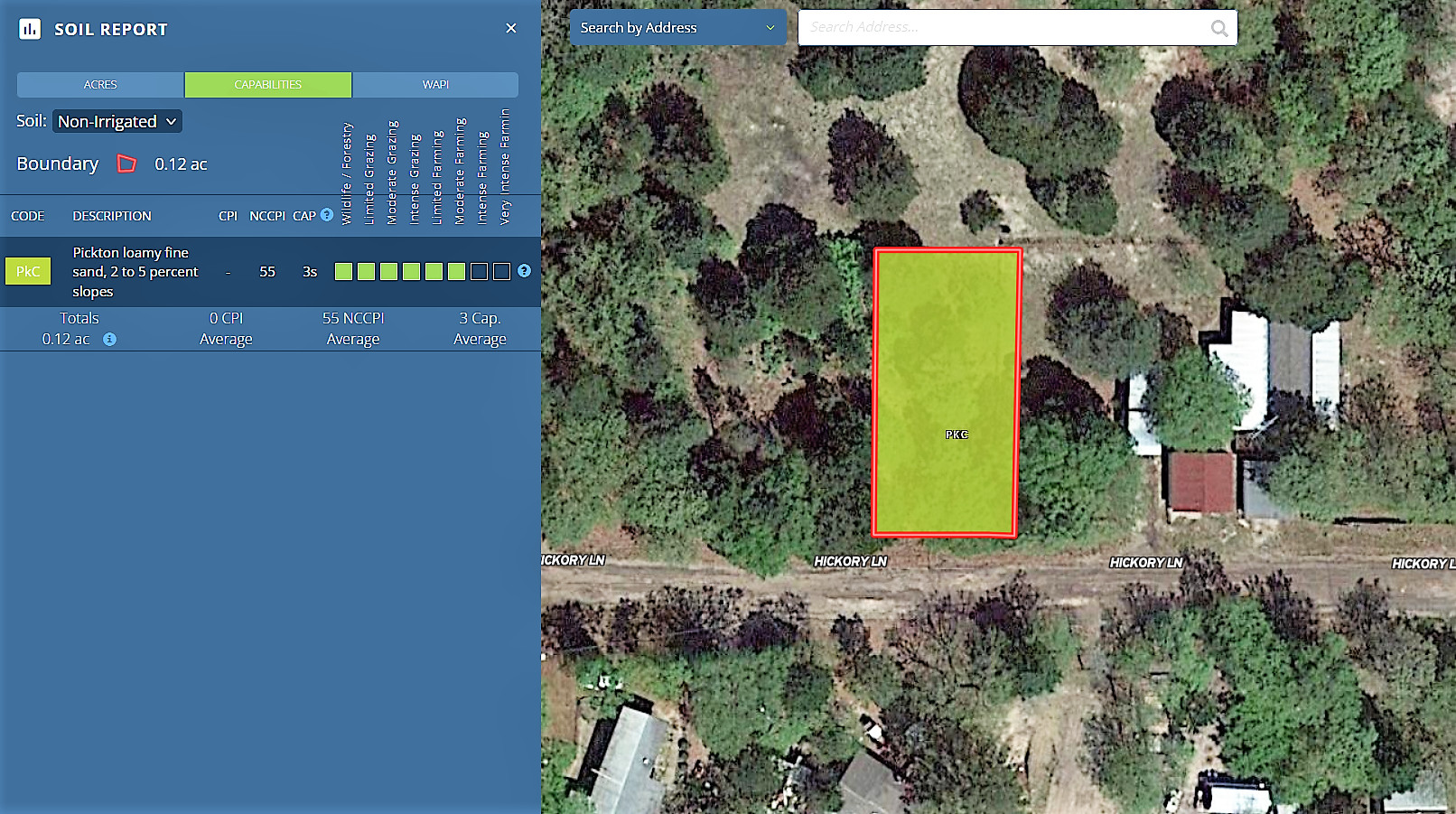Screen dimensions: 1456x814
Task: Click the magnifying glass search icon
Action: tap(1219, 28)
